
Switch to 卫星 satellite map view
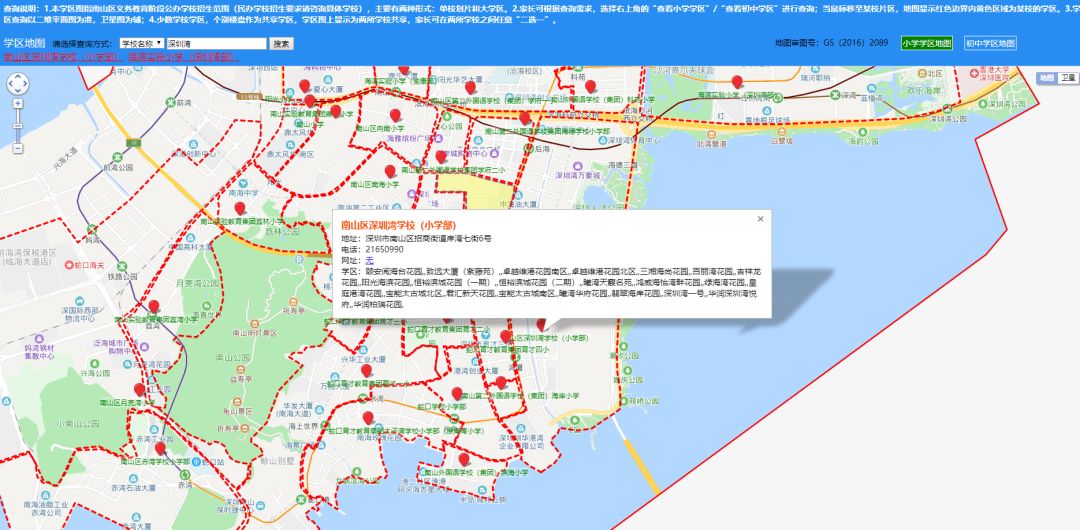tap(1069, 77)
